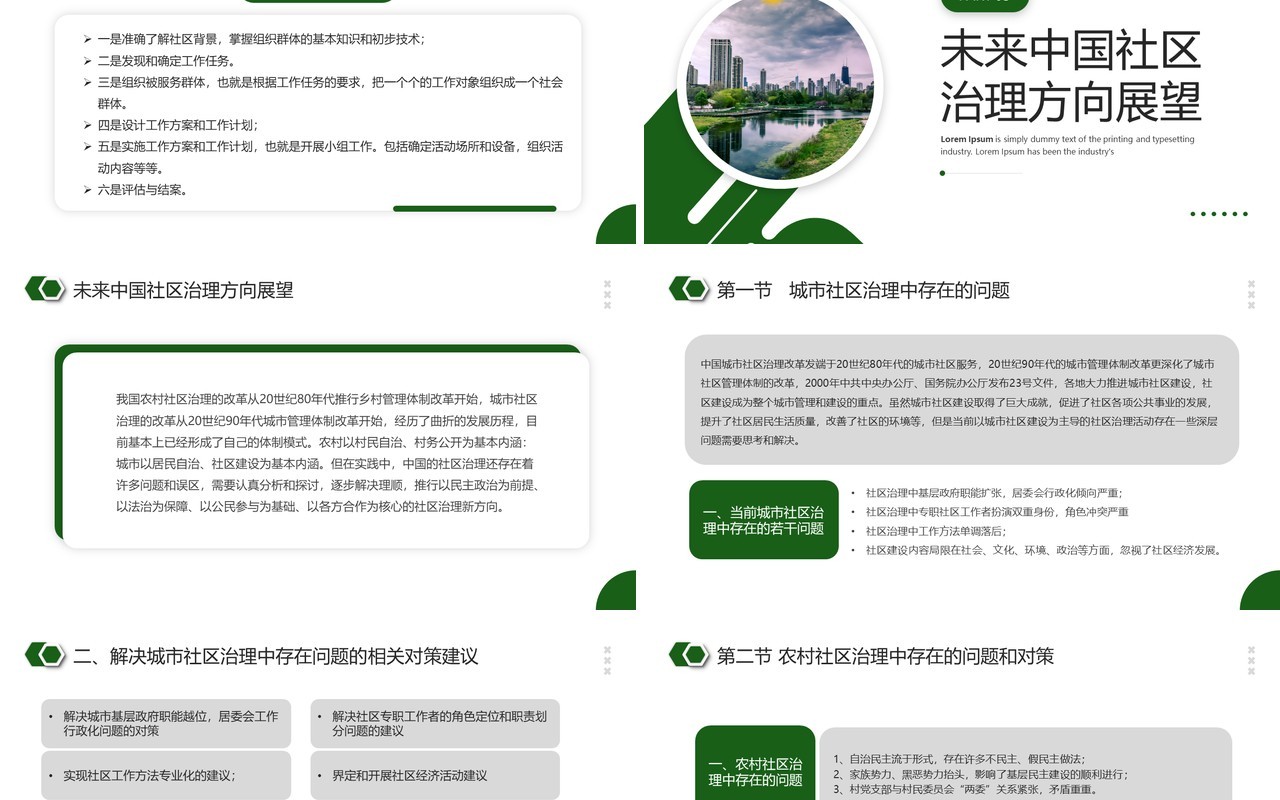Click the gray paragraph starting 中国城市社区治理改革发端于
The width and height of the screenshot is (1280, 800).
tap(959, 402)
